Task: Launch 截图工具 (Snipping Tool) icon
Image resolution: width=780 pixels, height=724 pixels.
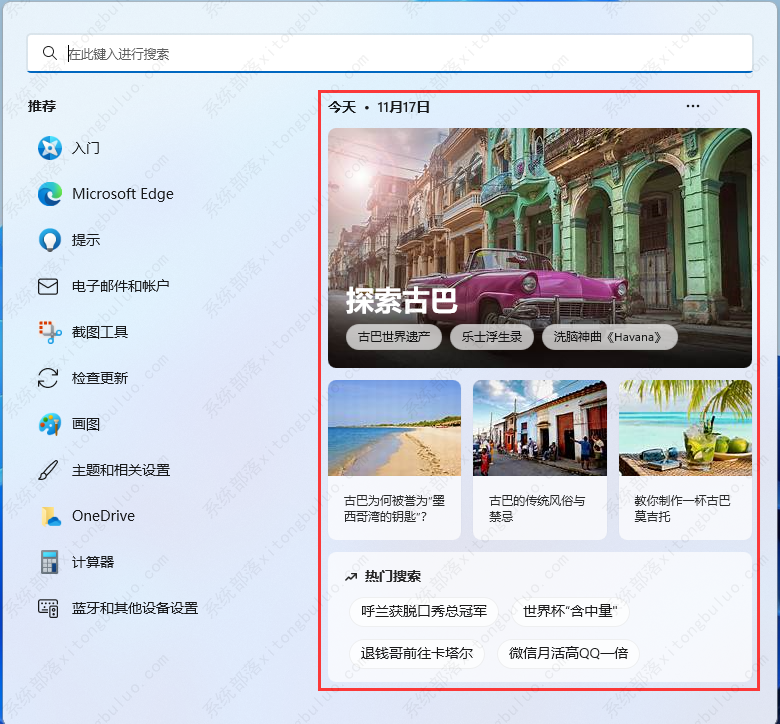Action: click(49, 332)
